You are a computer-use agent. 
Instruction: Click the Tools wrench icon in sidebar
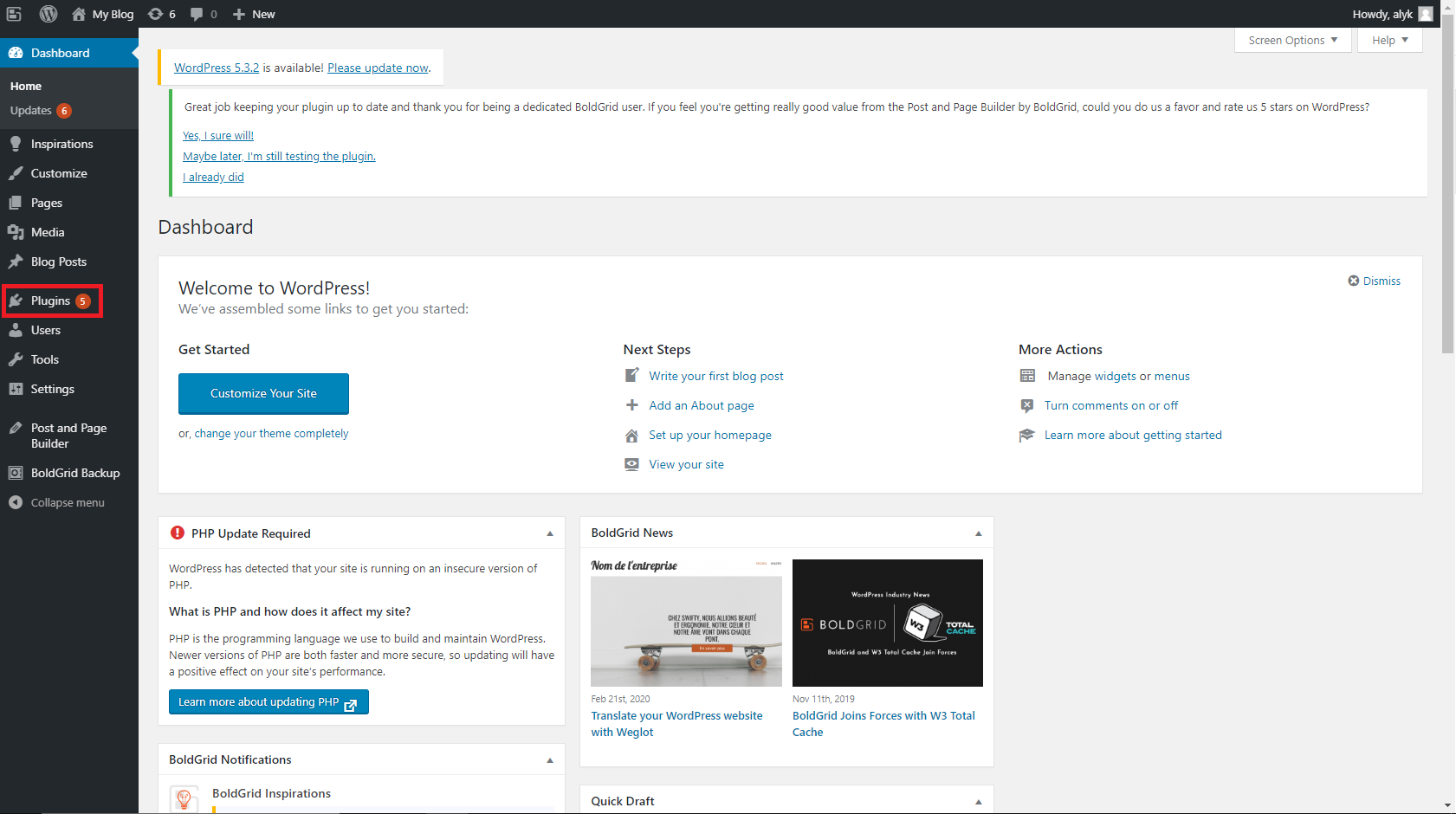pos(16,359)
